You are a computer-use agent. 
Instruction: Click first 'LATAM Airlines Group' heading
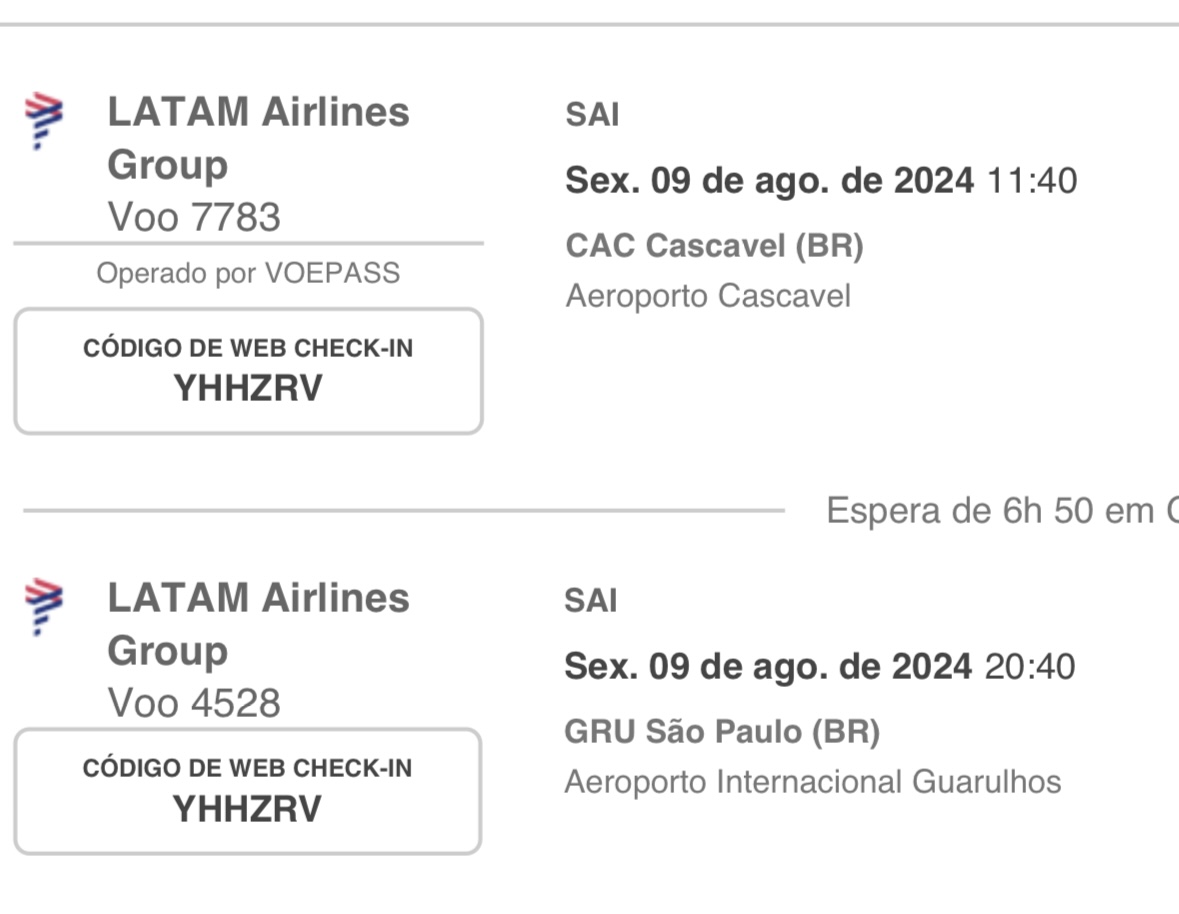(259, 138)
